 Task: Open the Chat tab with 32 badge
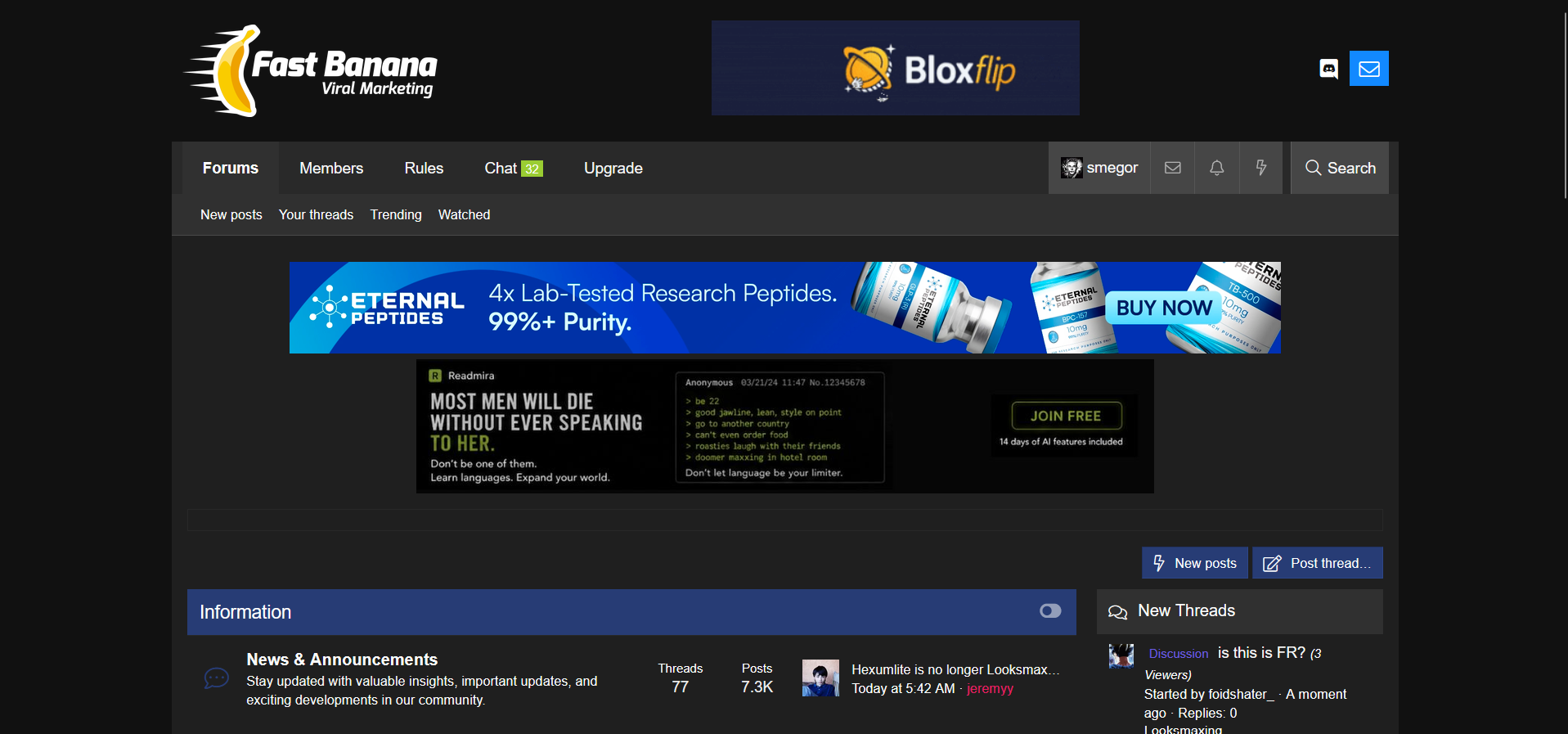click(514, 168)
